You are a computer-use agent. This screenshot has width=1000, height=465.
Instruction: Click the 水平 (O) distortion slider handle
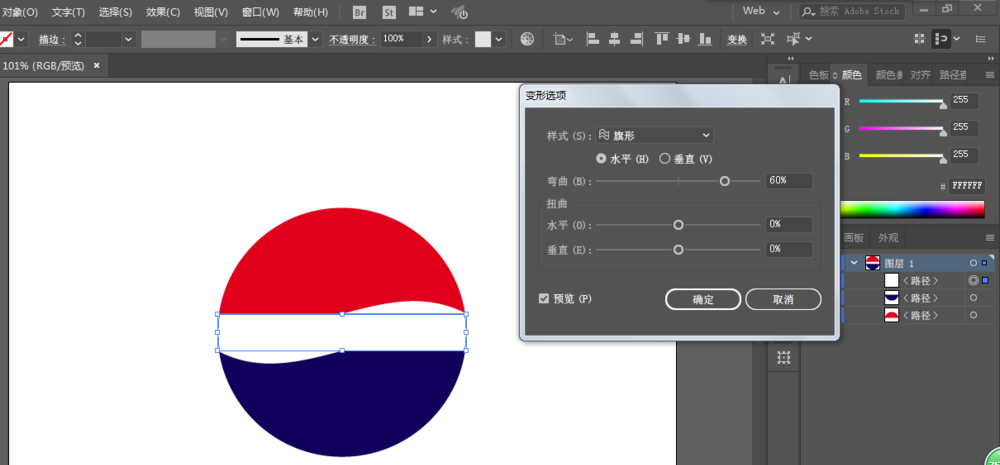[x=679, y=225]
